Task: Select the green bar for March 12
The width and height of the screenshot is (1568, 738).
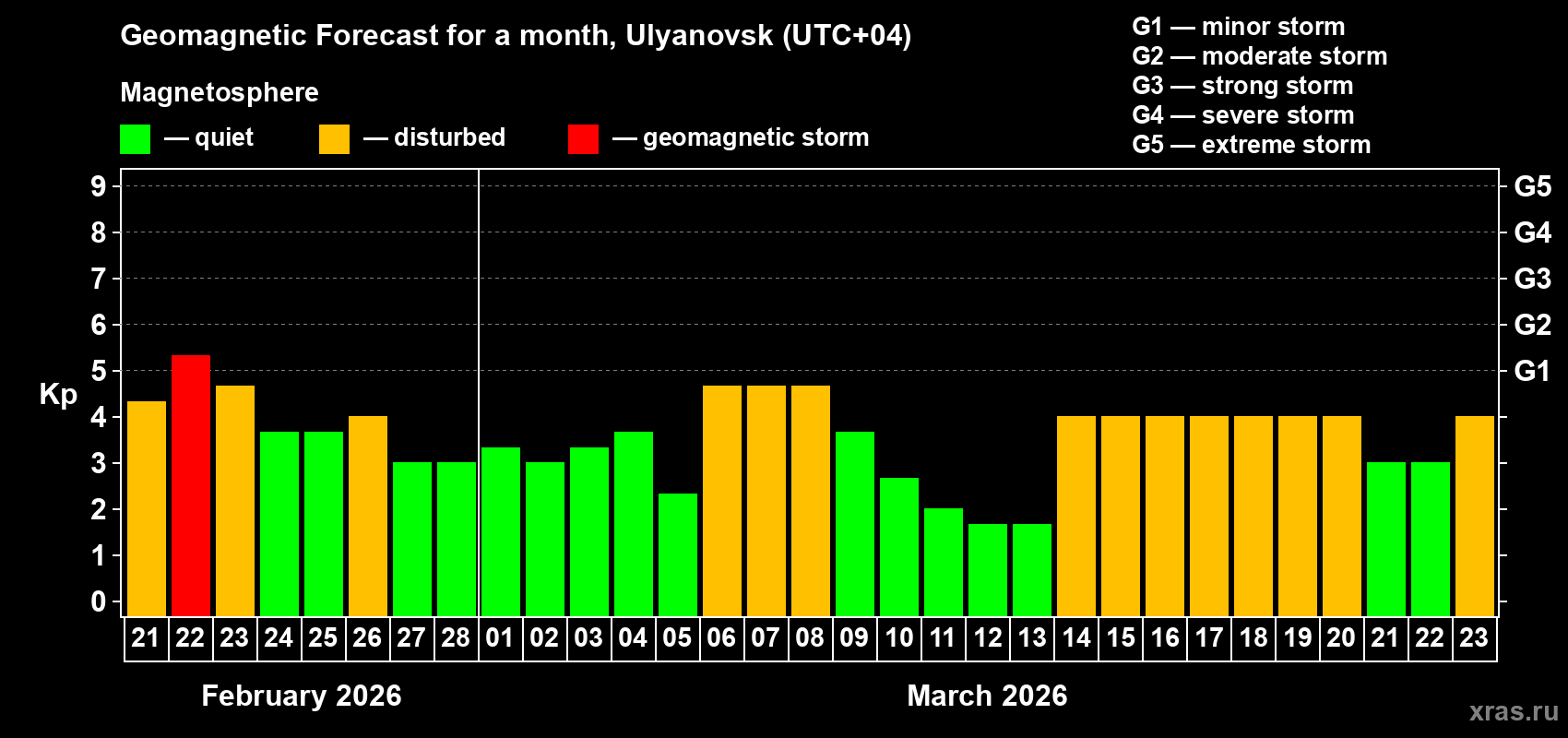Action: click(988, 570)
